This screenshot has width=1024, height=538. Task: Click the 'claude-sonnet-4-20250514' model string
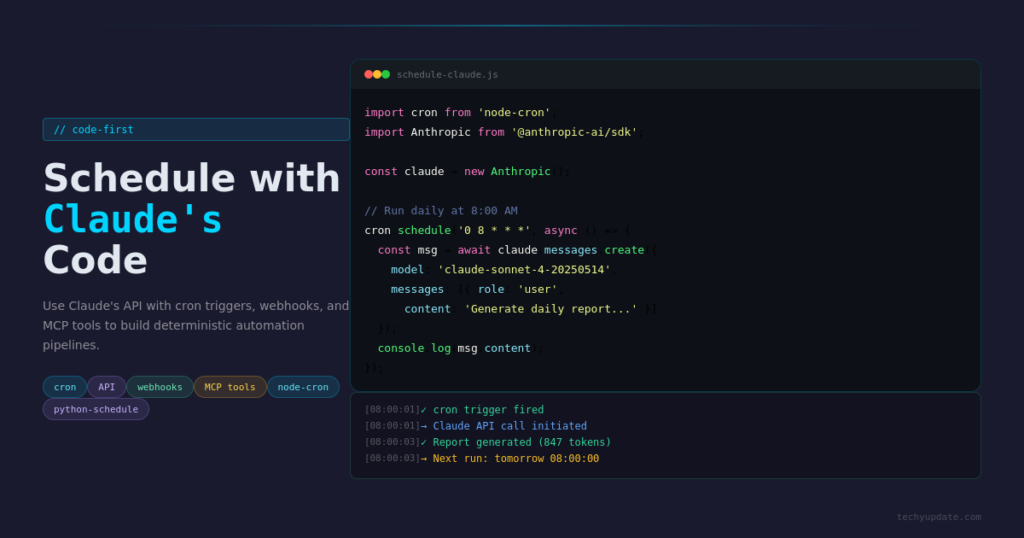(x=524, y=269)
